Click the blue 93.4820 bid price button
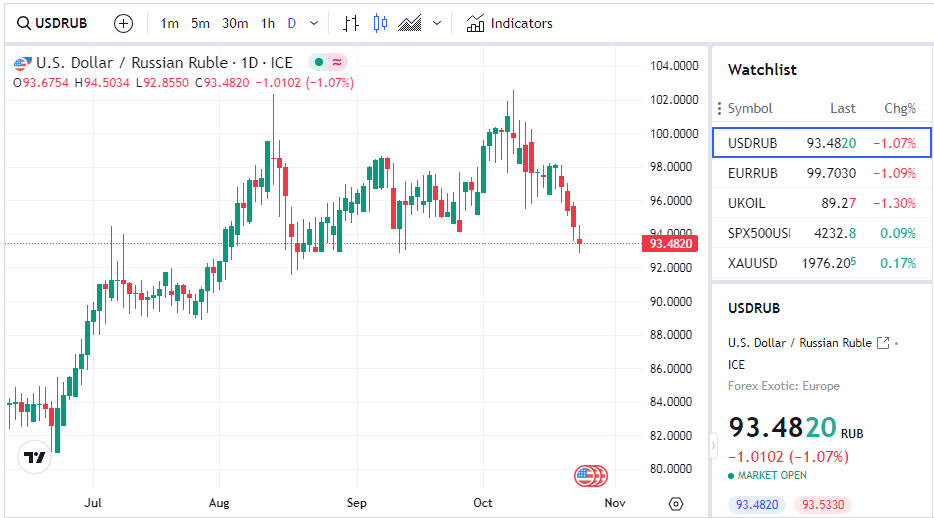The image size is (934, 518). pyautogui.click(x=757, y=505)
